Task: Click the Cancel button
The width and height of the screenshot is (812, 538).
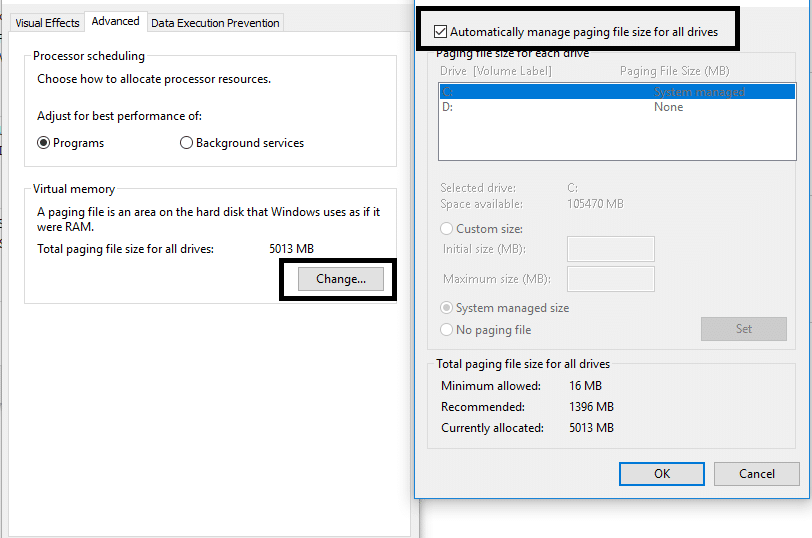Action: point(757,473)
